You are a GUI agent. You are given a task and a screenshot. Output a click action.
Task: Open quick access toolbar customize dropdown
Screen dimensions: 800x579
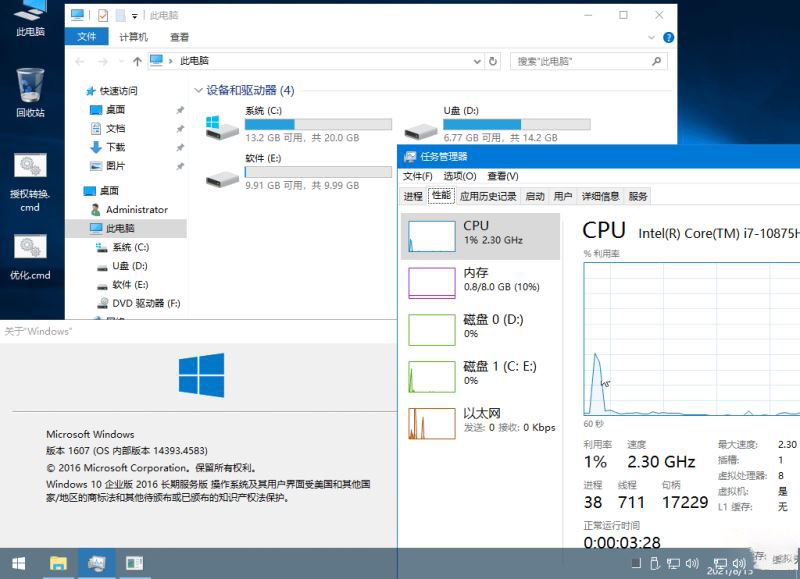point(135,16)
